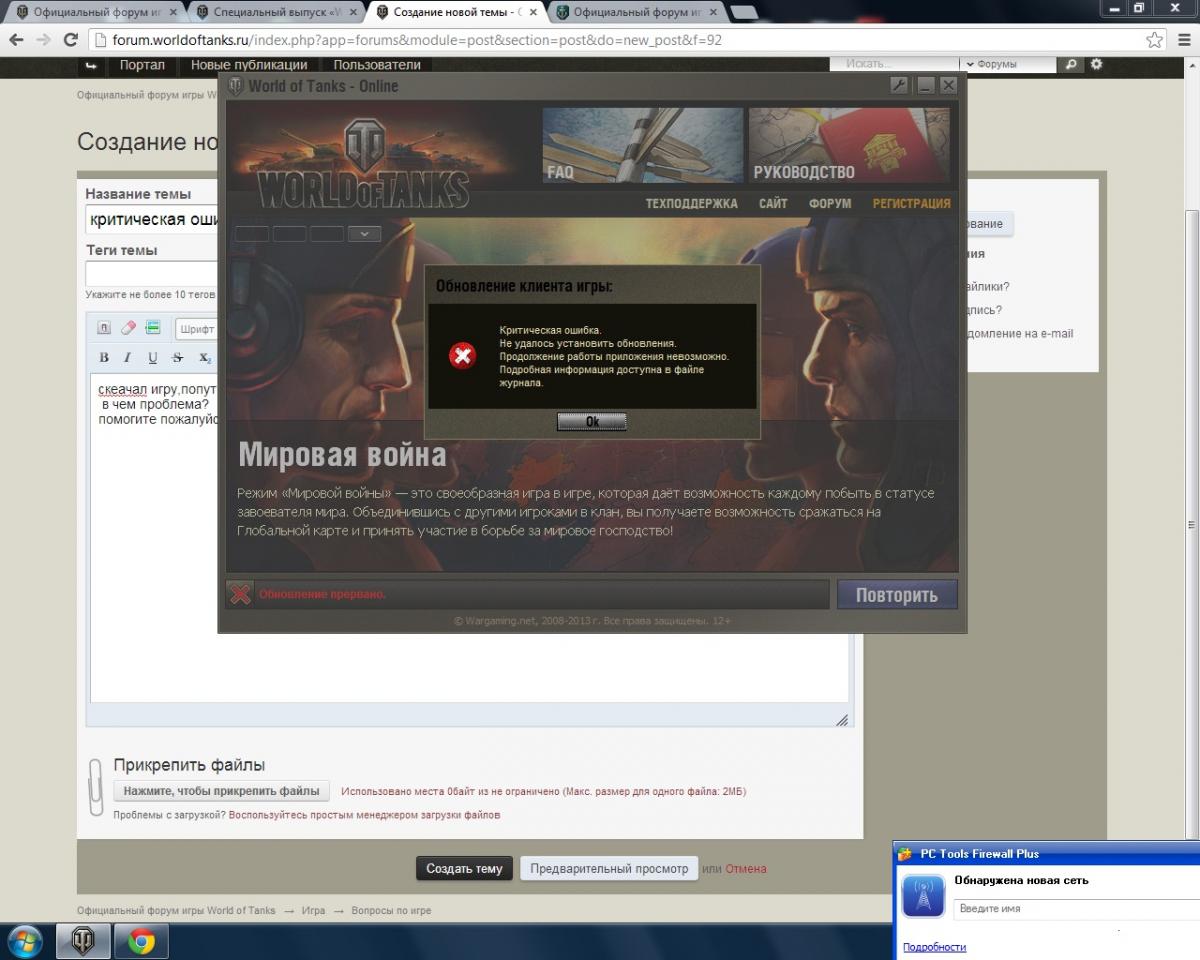Open Новые публикации in forum navigation
The image size is (1200, 960).
coord(249,65)
